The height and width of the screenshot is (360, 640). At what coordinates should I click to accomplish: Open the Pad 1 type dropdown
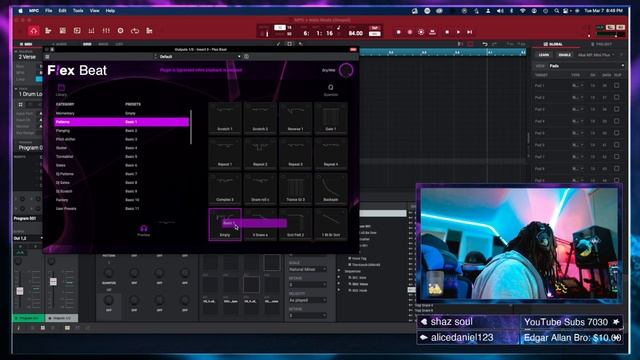(x=577, y=86)
